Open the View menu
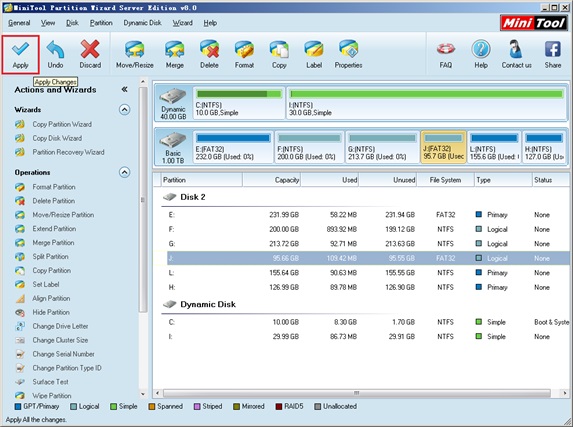This screenshot has height=427, width=573. tap(48, 23)
